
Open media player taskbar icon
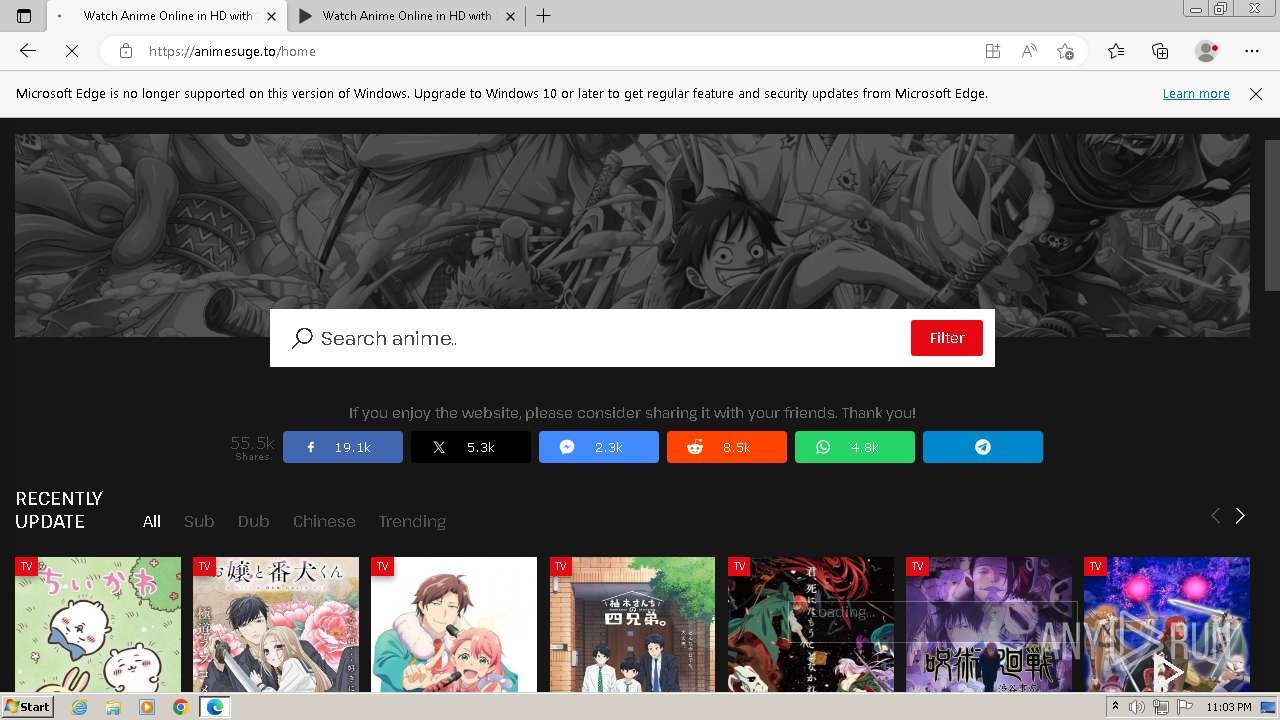(x=147, y=707)
